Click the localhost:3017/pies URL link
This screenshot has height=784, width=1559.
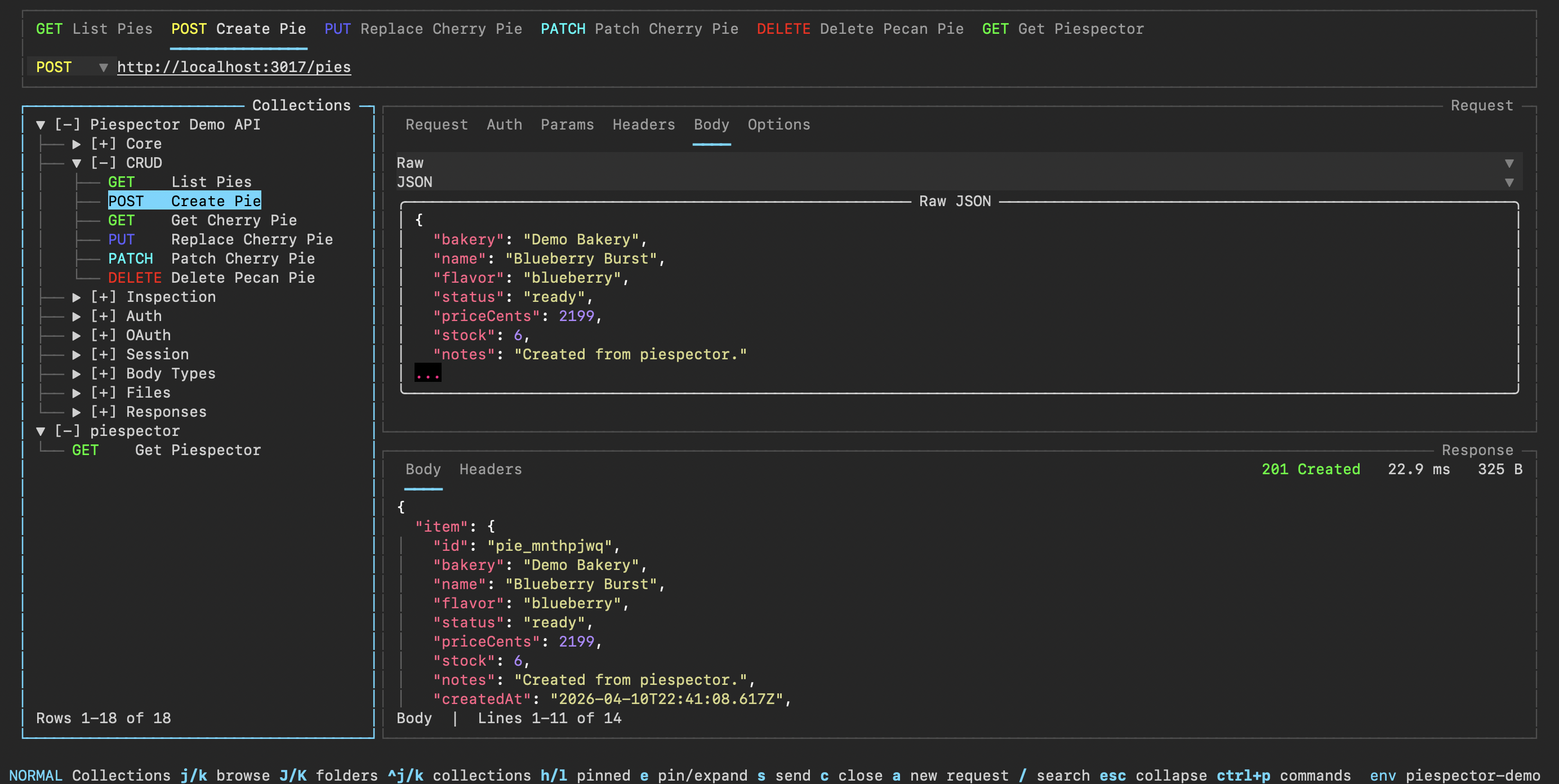(x=234, y=67)
